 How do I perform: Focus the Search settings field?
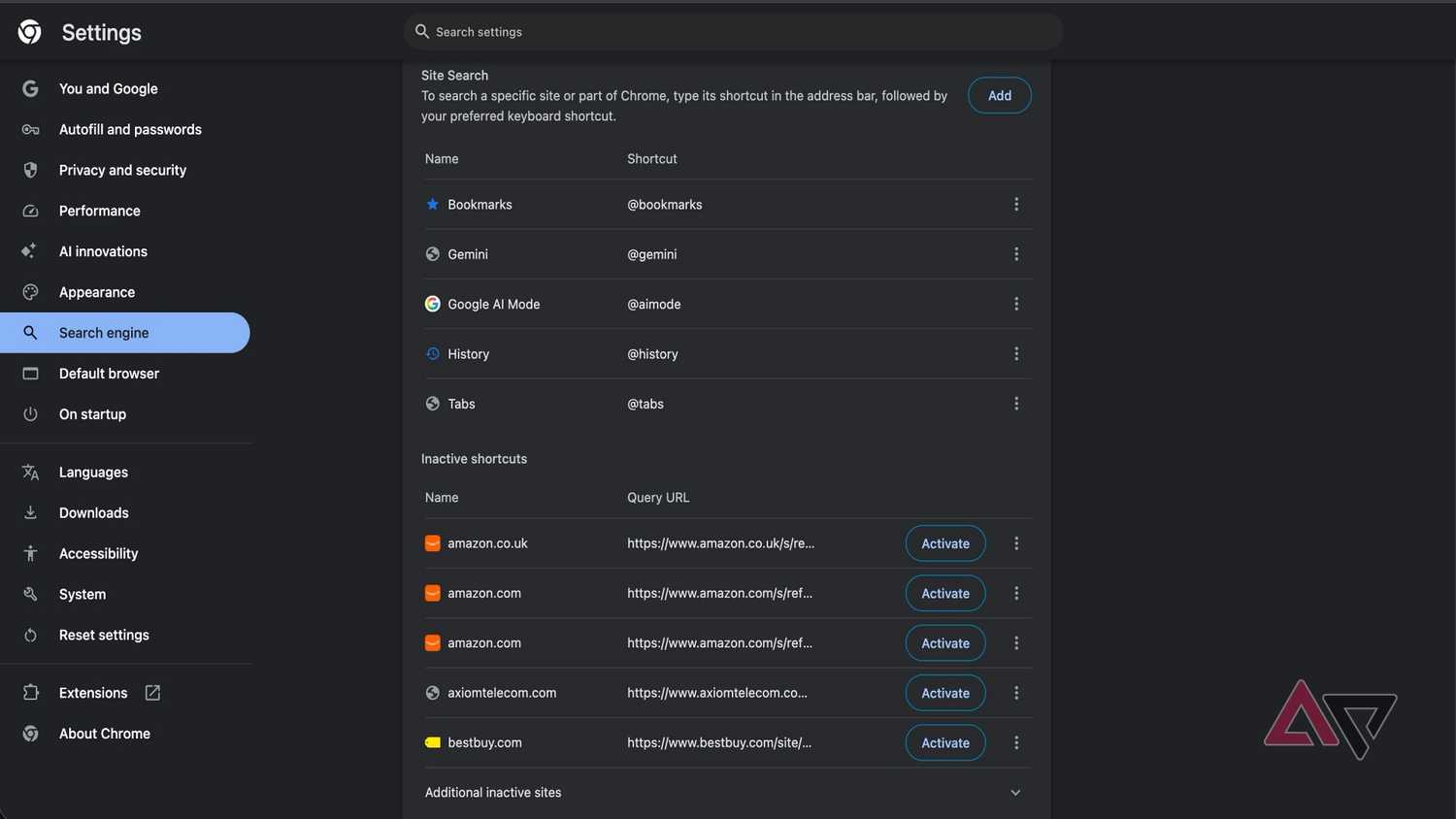click(x=733, y=32)
